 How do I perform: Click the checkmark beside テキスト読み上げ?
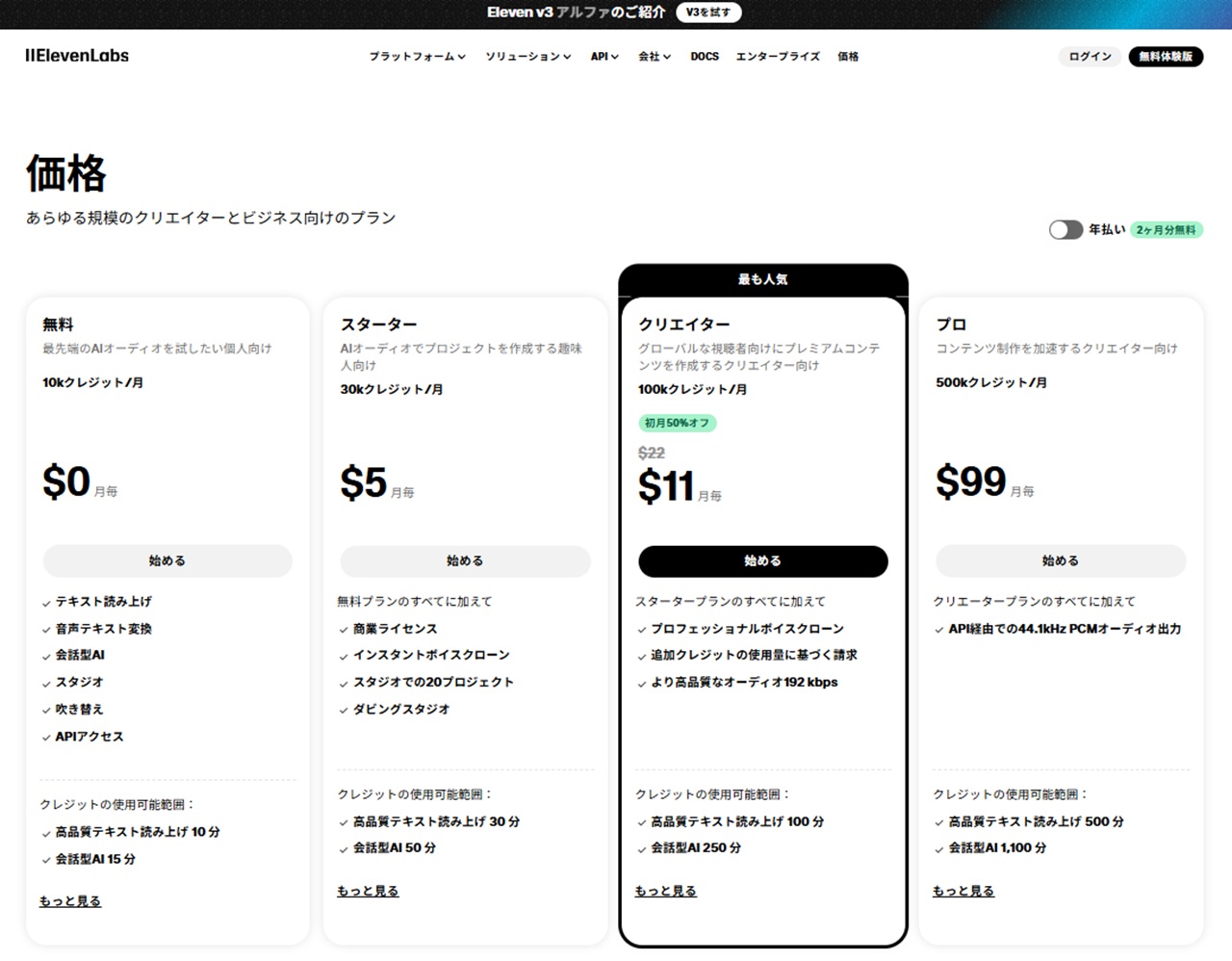(46, 603)
